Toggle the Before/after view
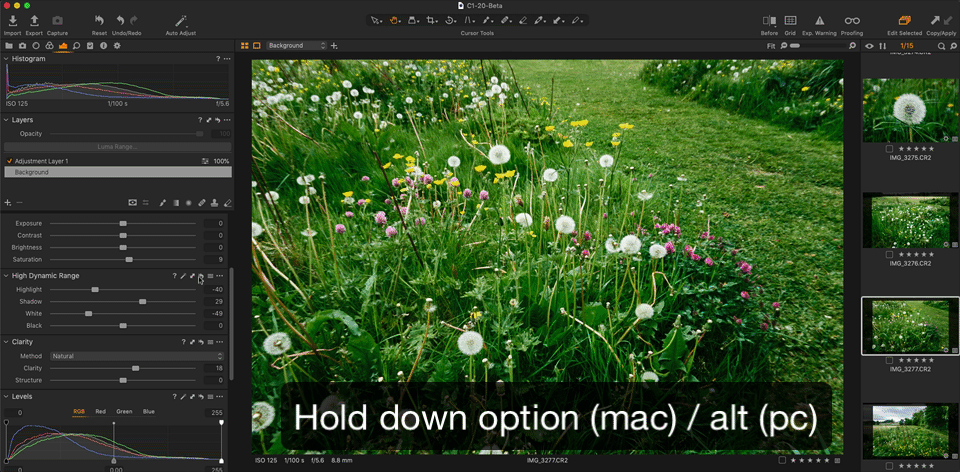960x472 pixels. tap(770, 21)
